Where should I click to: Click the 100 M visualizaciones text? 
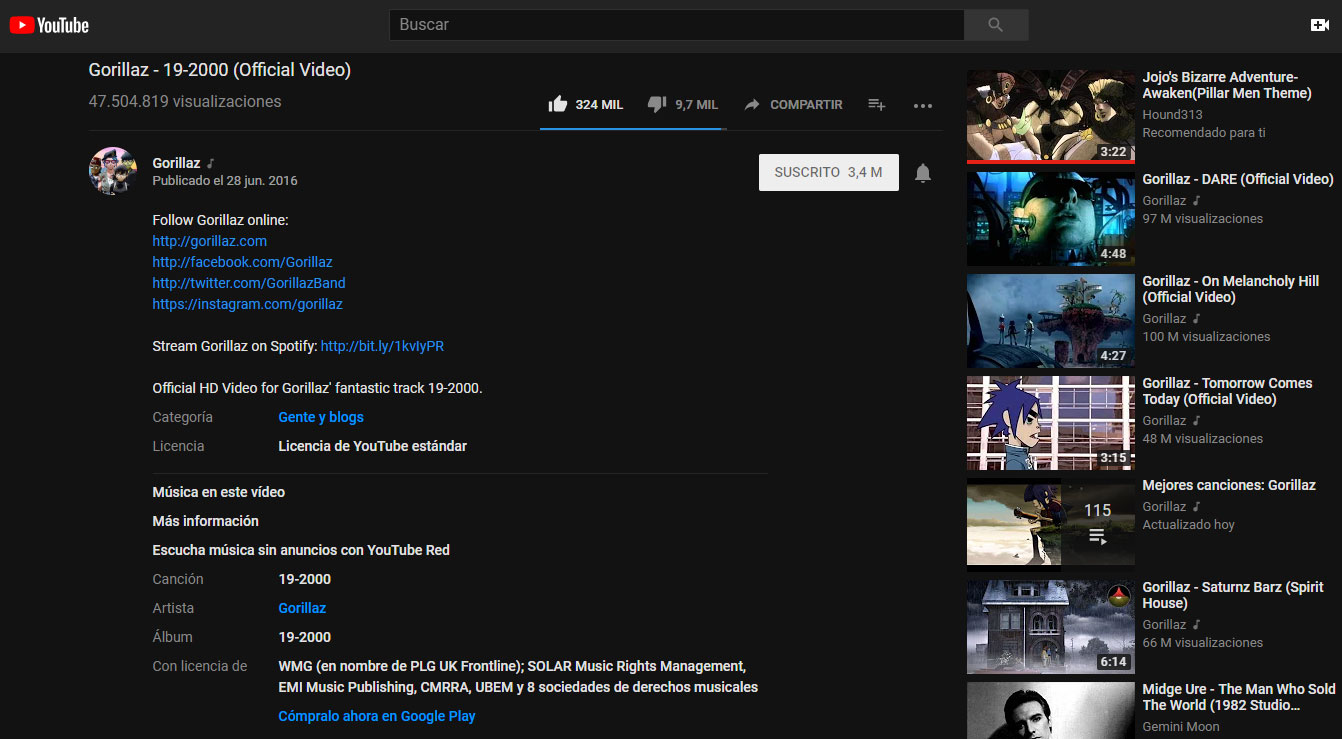click(1207, 337)
